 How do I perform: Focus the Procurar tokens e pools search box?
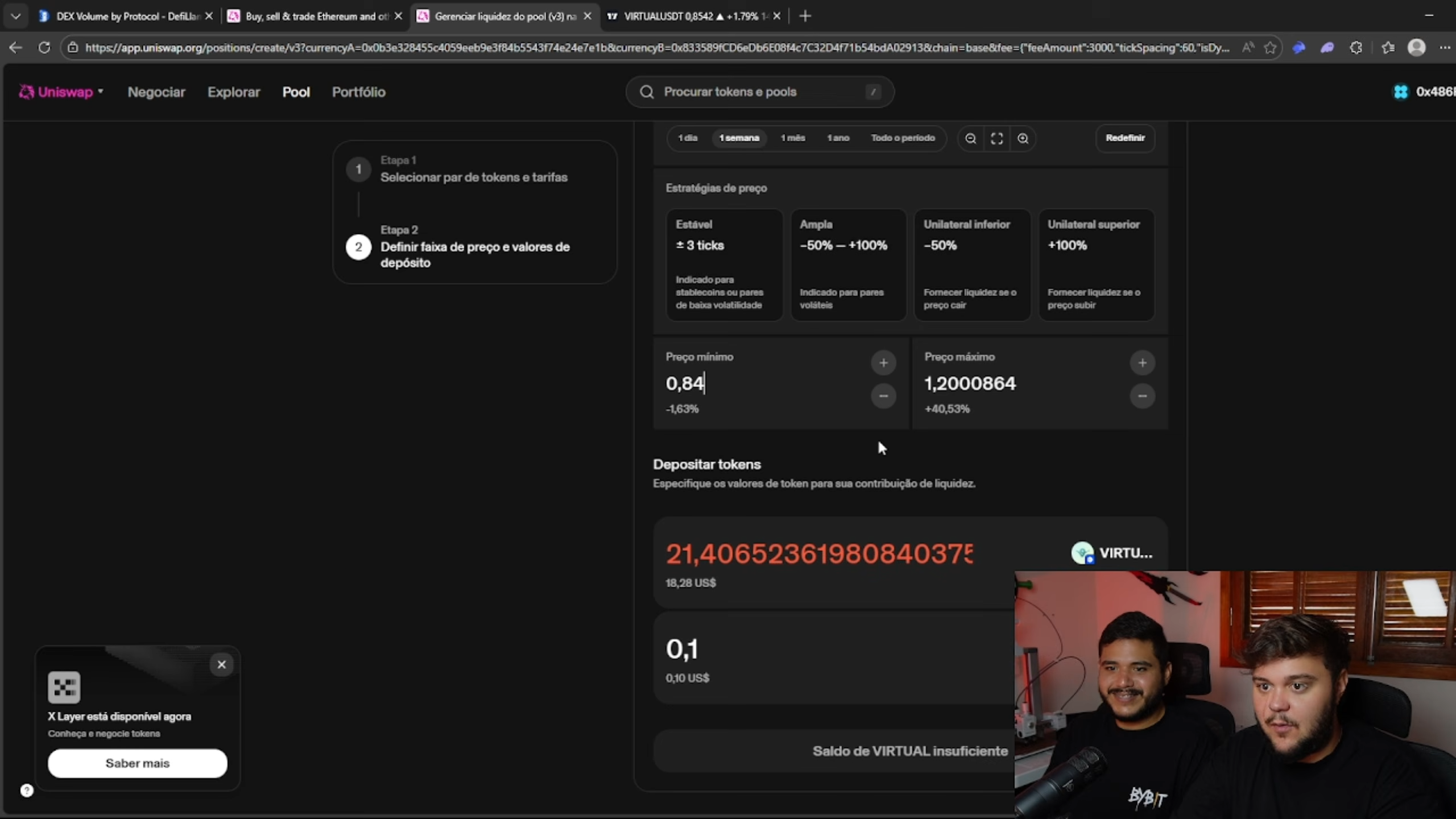point(760,92)
